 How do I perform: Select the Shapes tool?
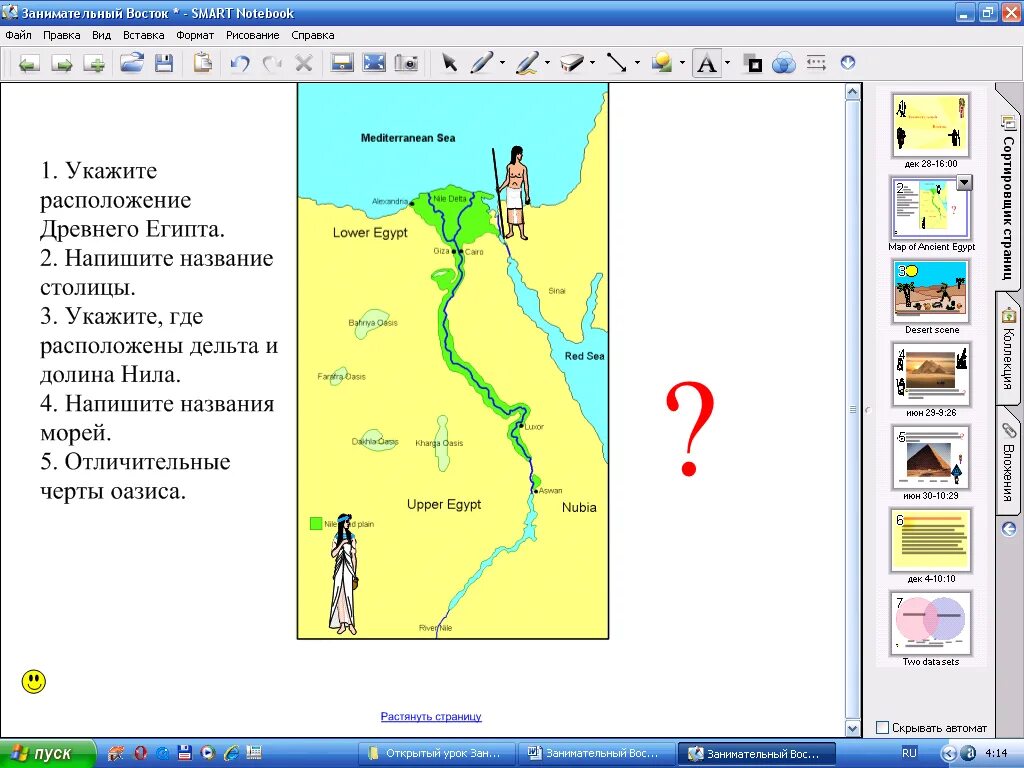(x=662, y=63)
